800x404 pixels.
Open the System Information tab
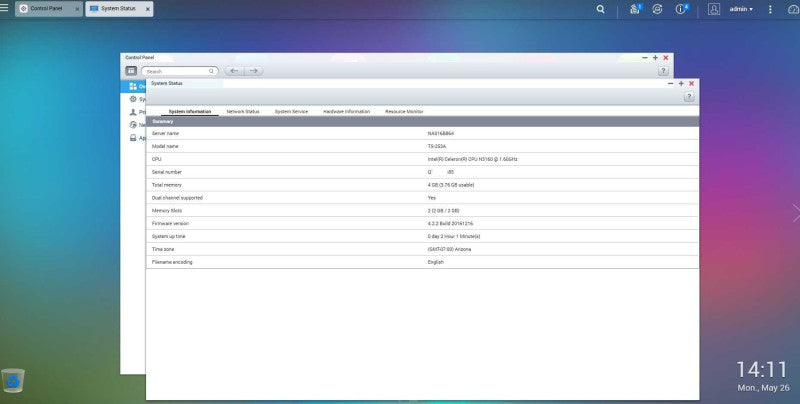coord(190,111)
